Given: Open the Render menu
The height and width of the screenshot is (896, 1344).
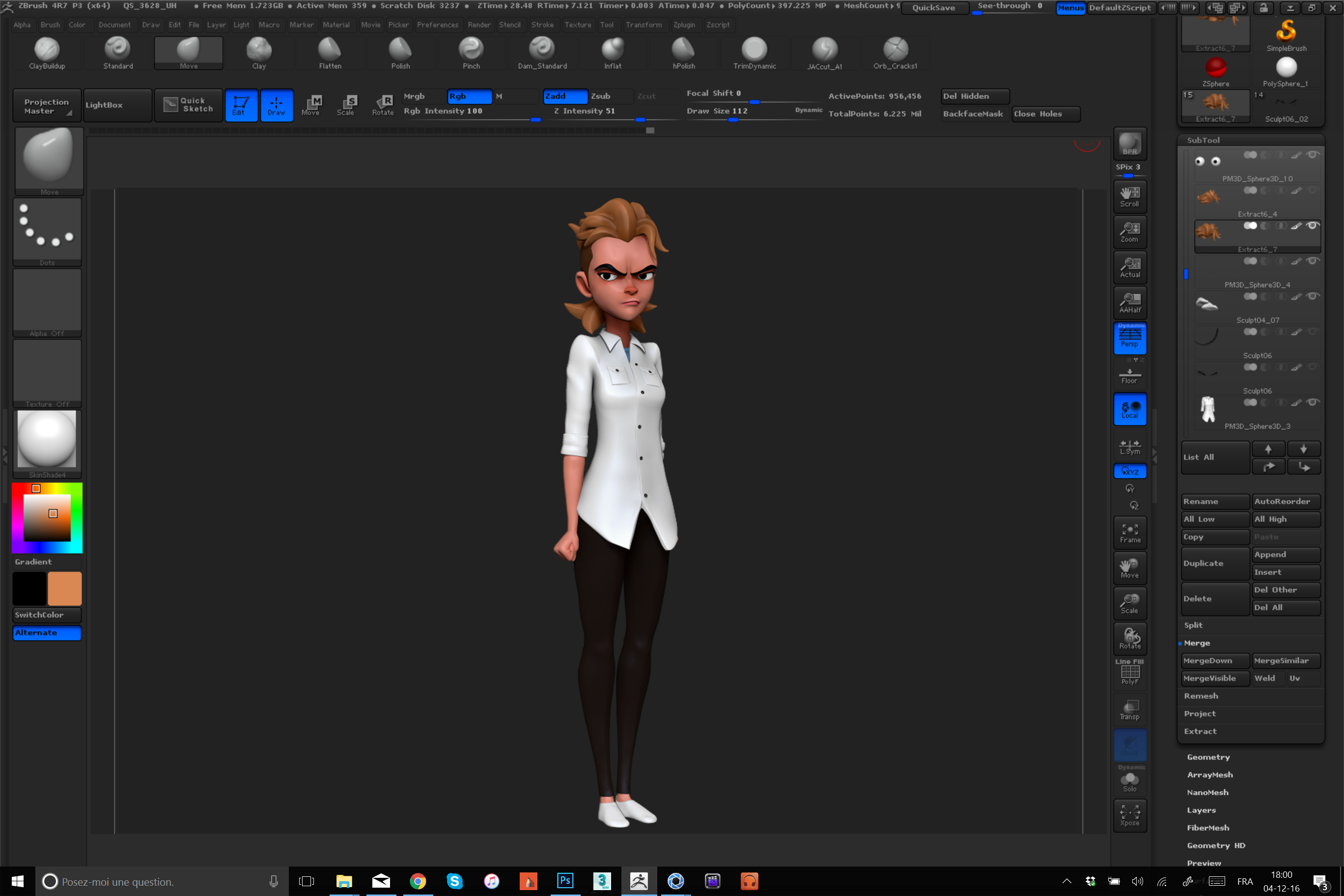Looking at the screenshot, I should [x=479, y=25].
